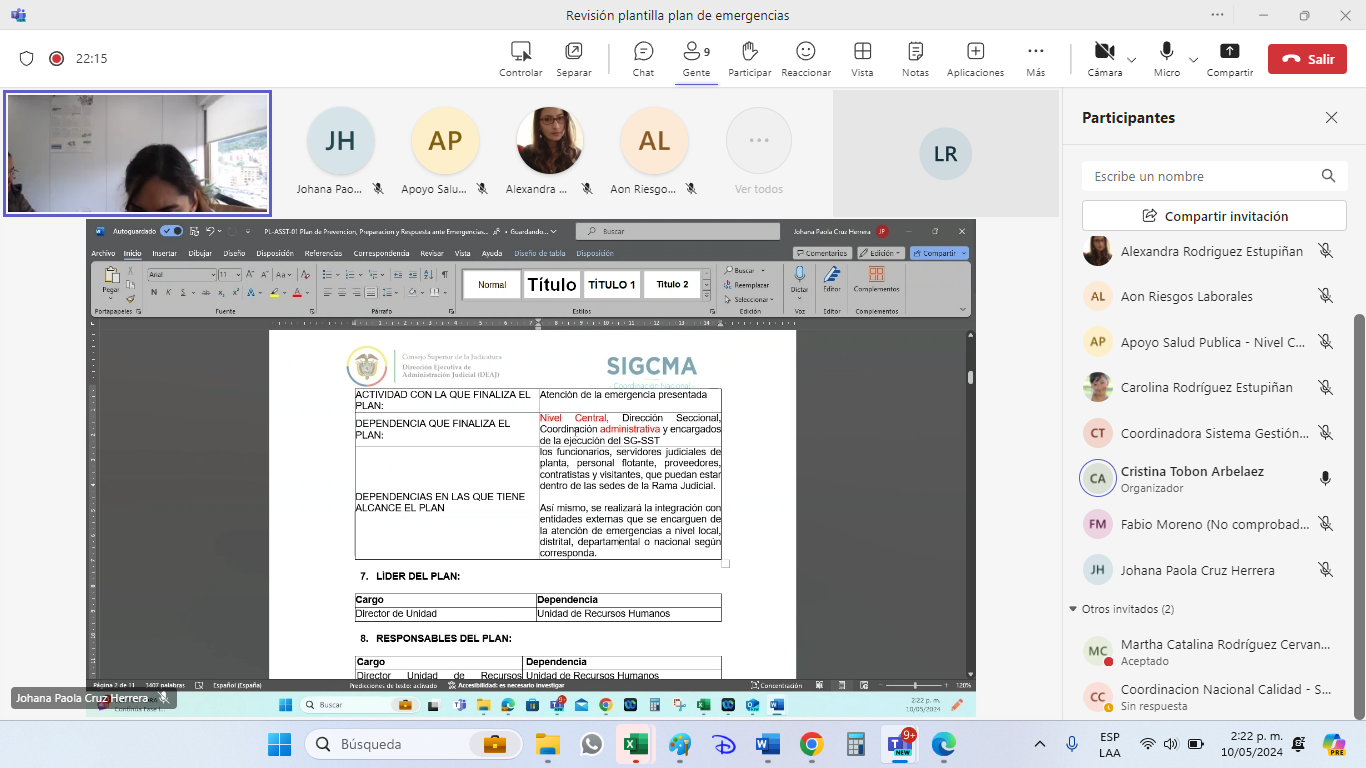Viewport: 1366px width, 768px height.
Task: Open the Chat panel in Teams
Action: point(643,59)
